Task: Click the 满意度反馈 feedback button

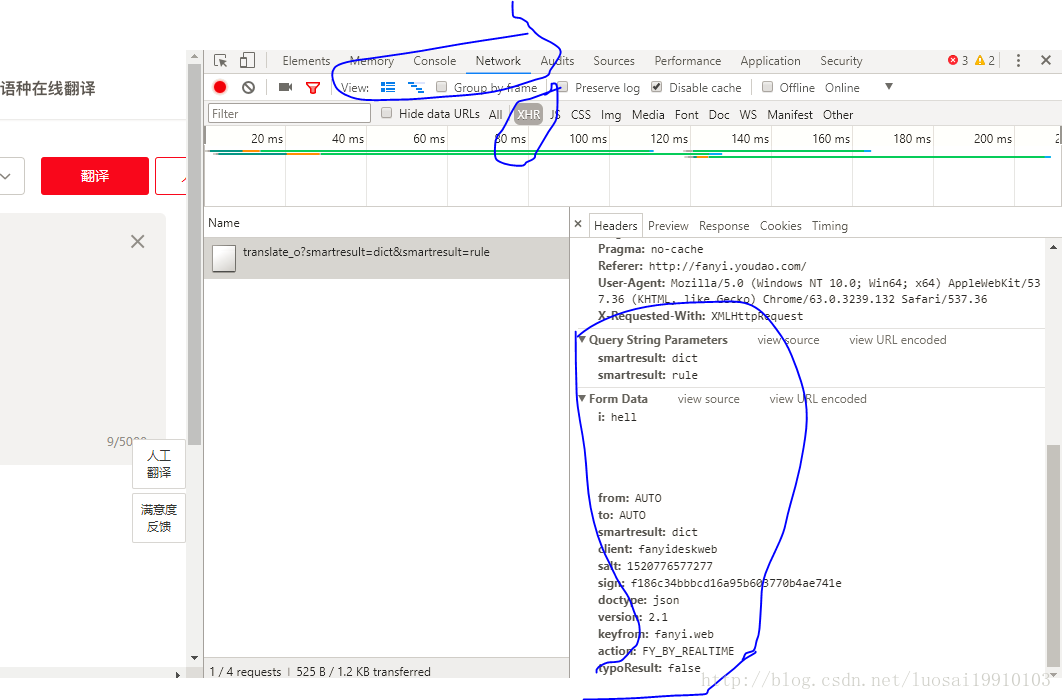Action: click(158, 518)
